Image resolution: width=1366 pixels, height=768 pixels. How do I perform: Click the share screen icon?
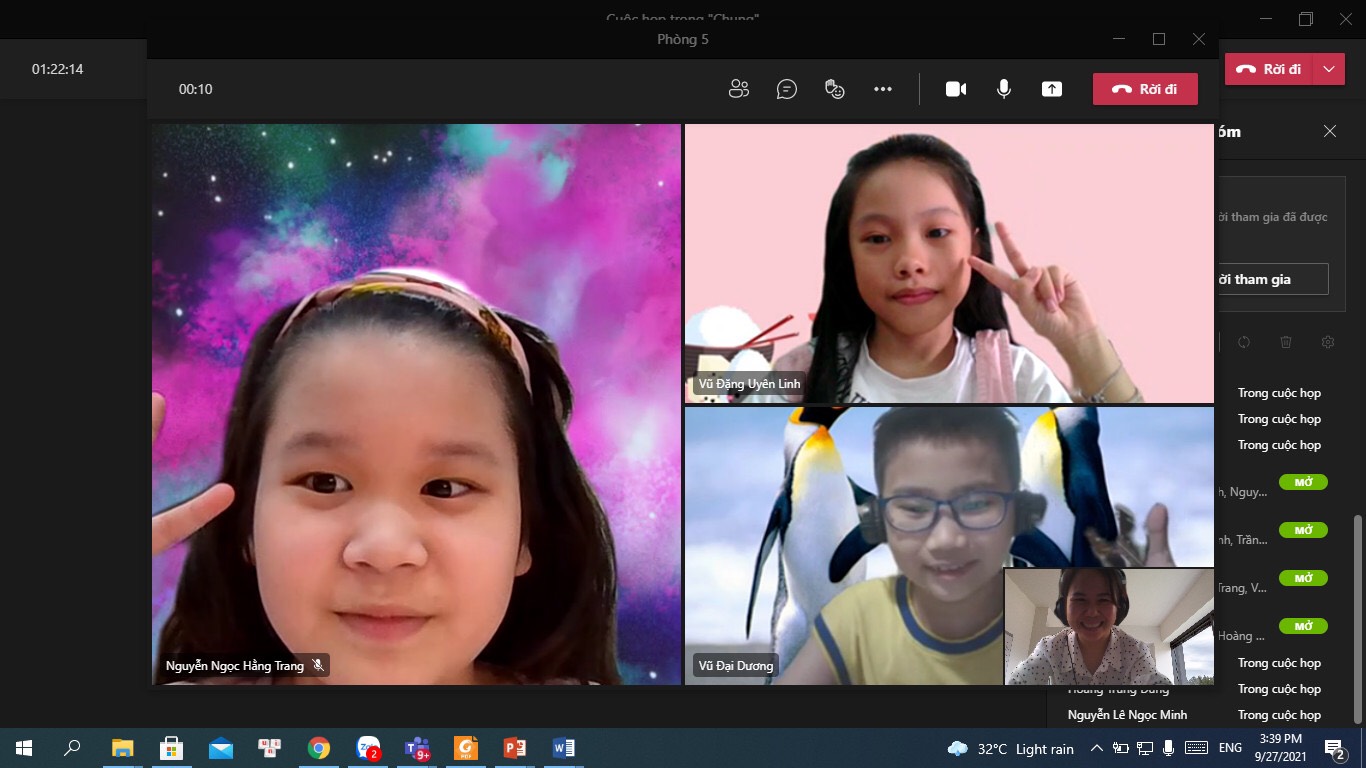tap(1052, 89)
